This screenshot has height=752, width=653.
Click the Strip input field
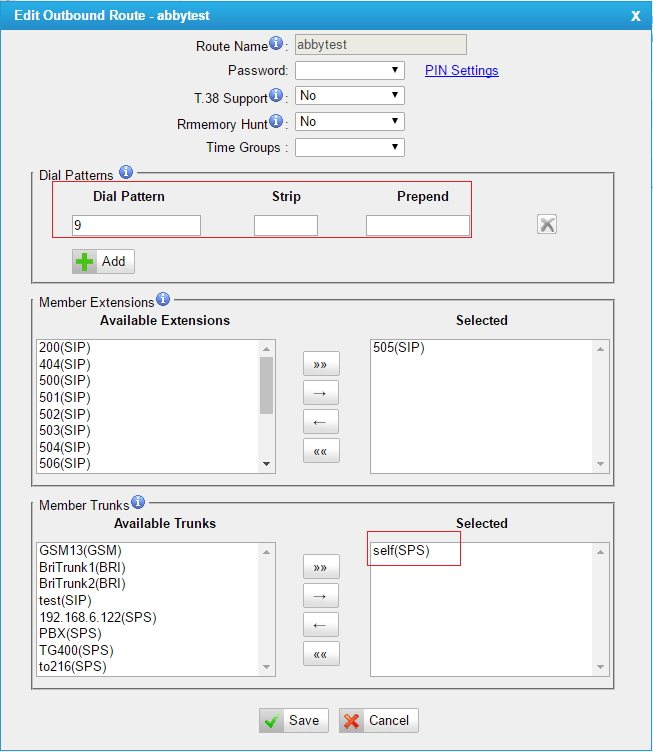click(x=286, y=225)
